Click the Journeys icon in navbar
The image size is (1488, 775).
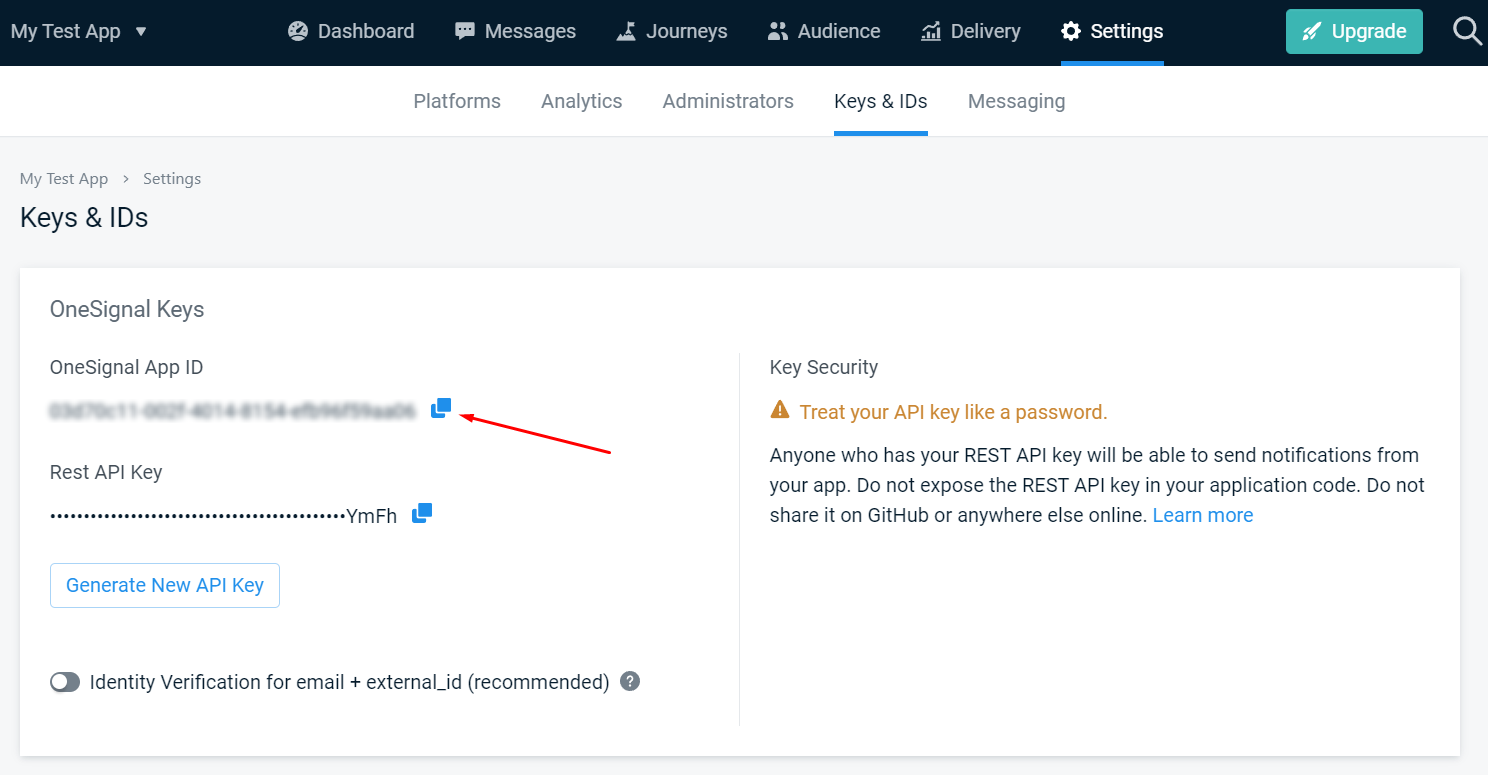pos(627,31)
